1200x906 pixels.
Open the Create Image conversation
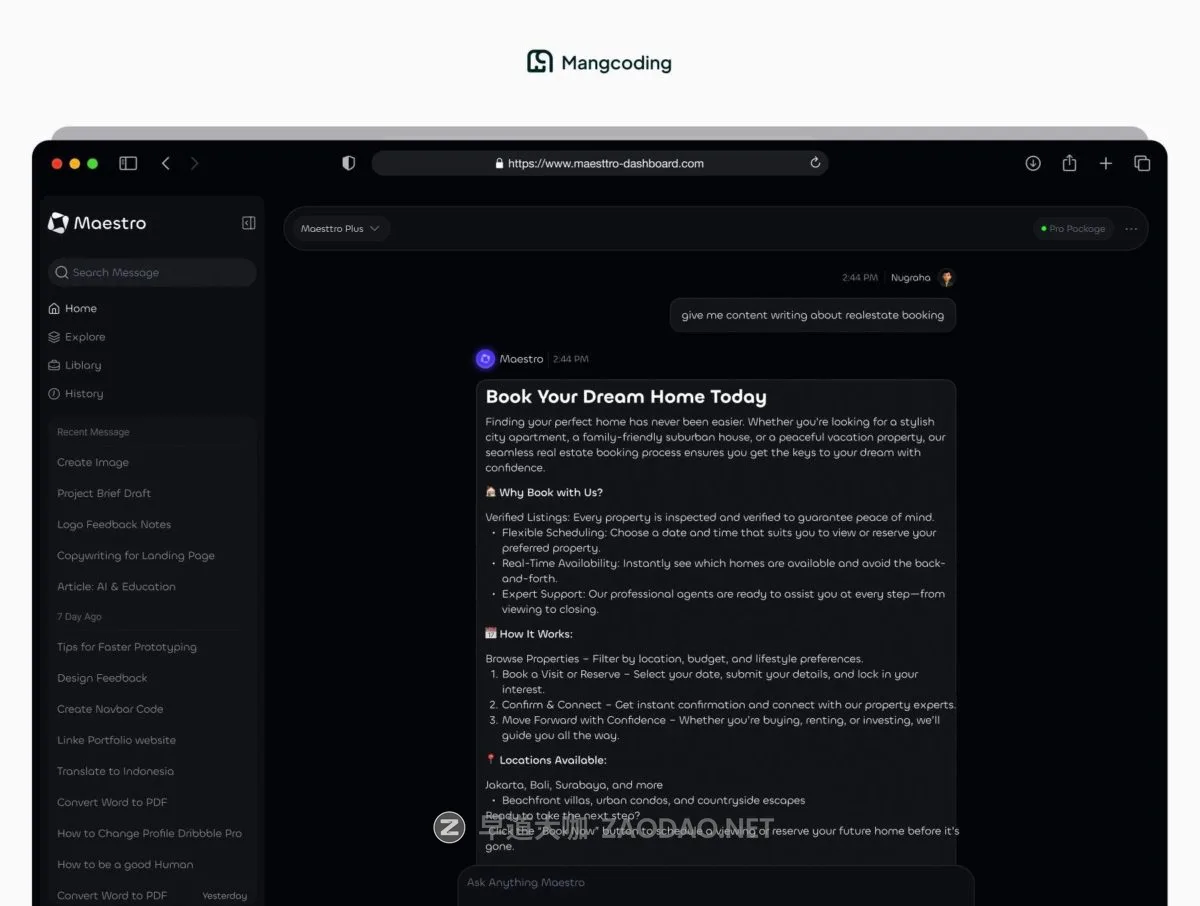pyautogui.click(x=93, y=462)
